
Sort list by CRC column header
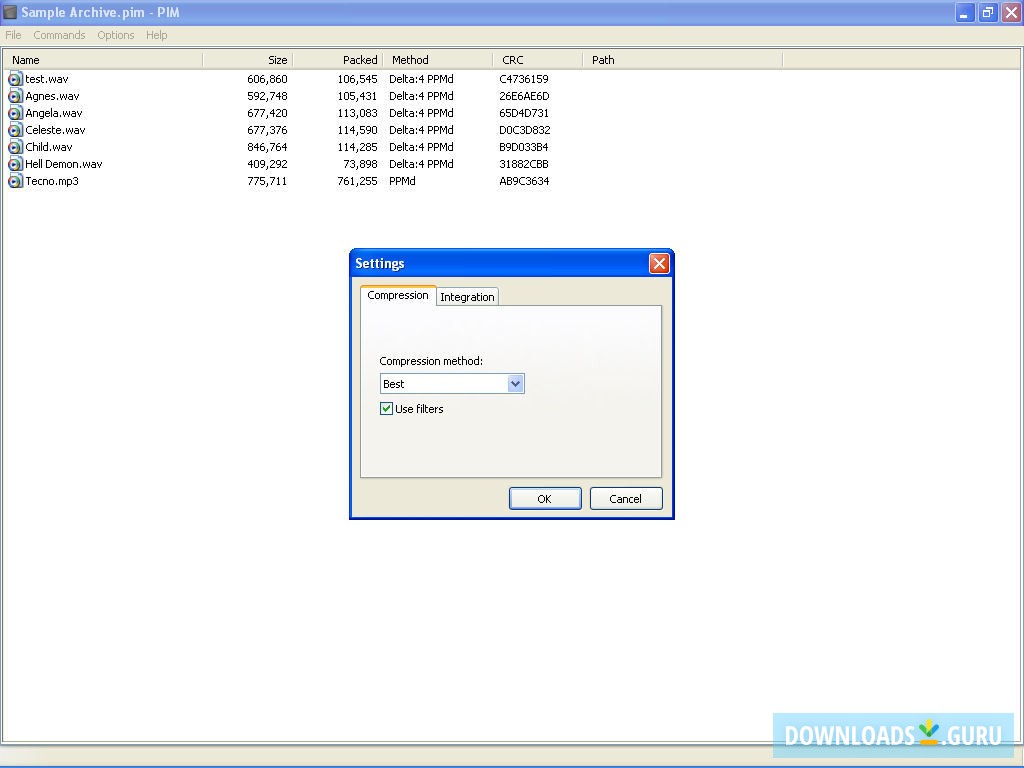537,60
